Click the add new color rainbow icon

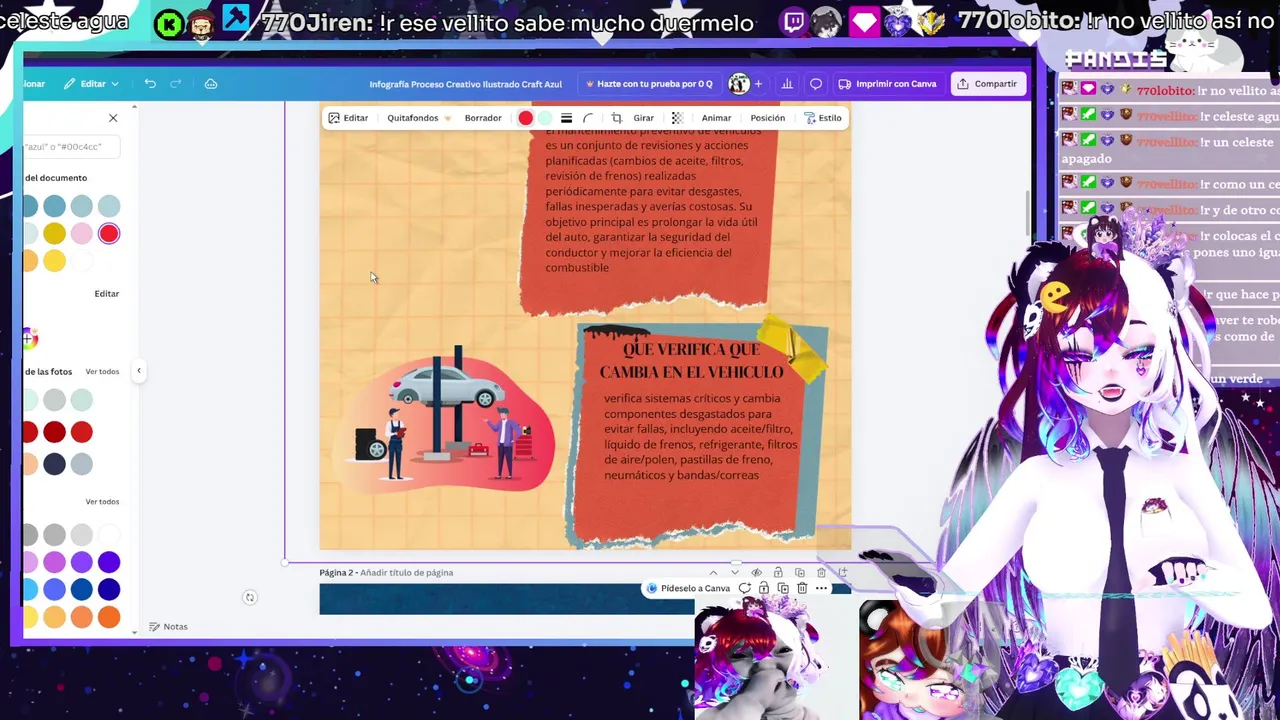point(29,339)
